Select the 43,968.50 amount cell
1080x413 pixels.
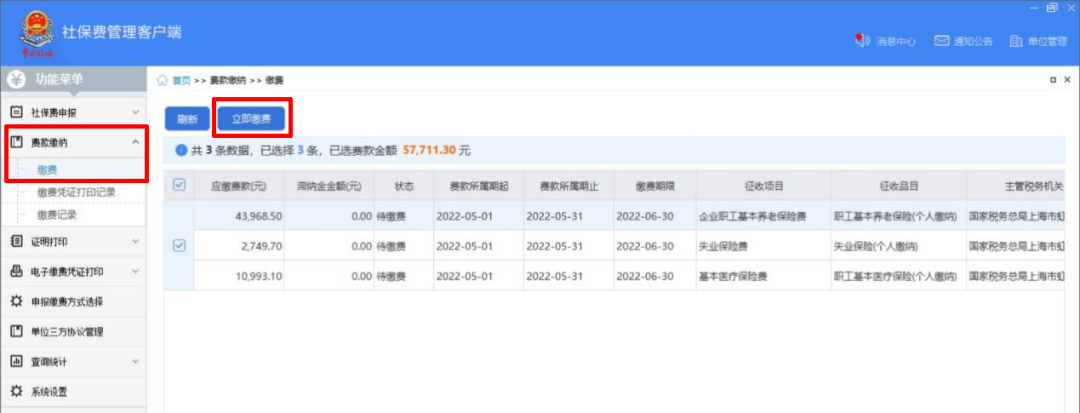click(x=238, y=216)
